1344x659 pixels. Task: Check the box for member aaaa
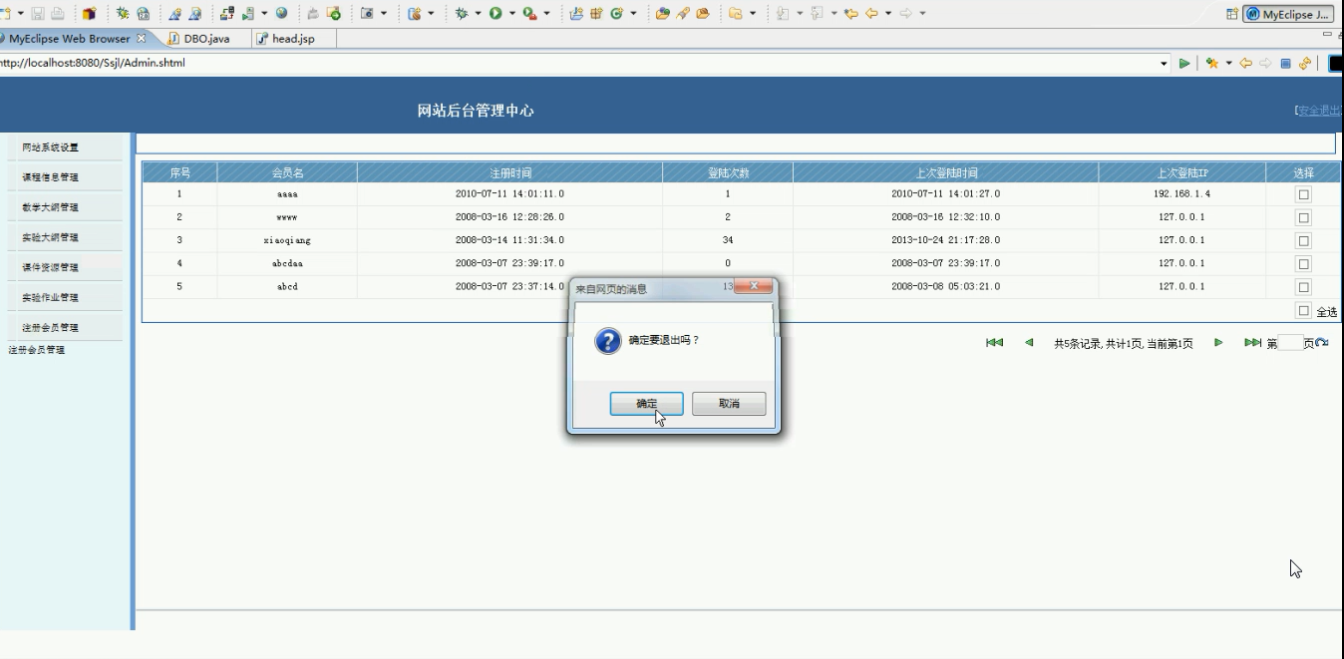pyautogui.click(x=1304, y=194)
